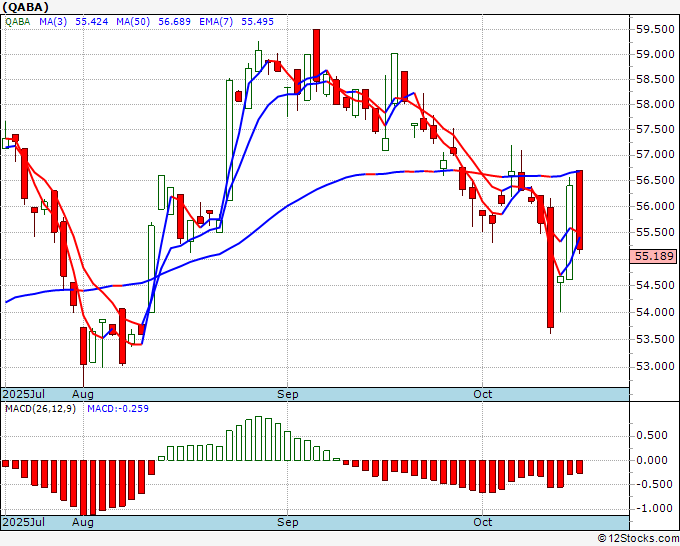680x546 pixels.
Task: Select the EMA(7) legend label
Action: coord(216,22)
